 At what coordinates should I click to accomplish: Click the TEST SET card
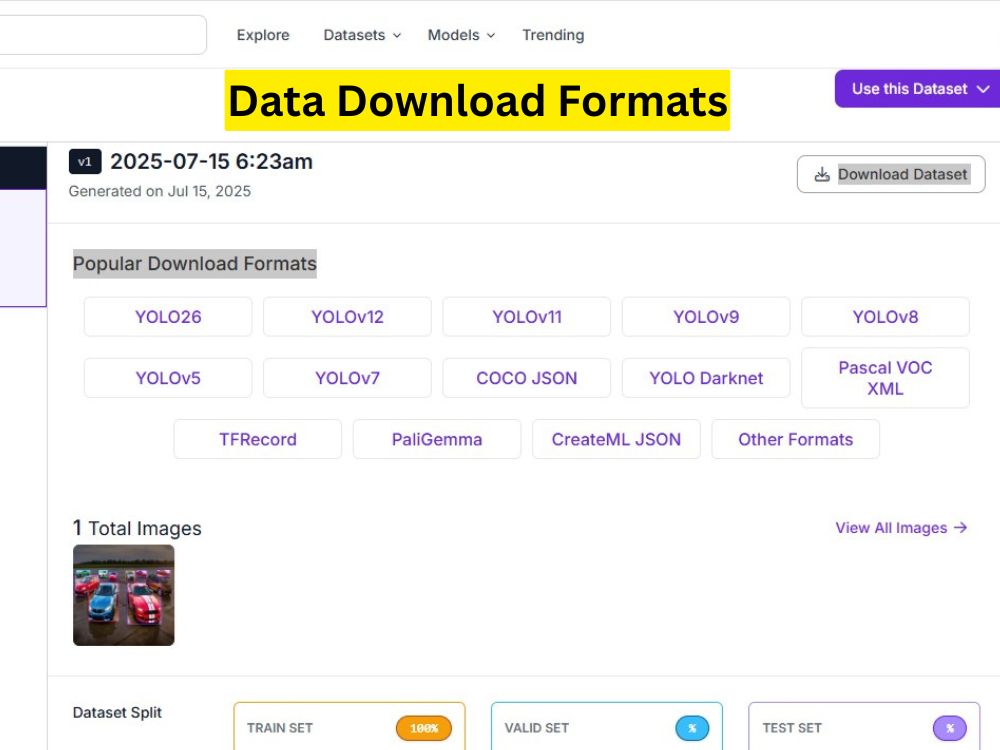(x=864, y=726)
